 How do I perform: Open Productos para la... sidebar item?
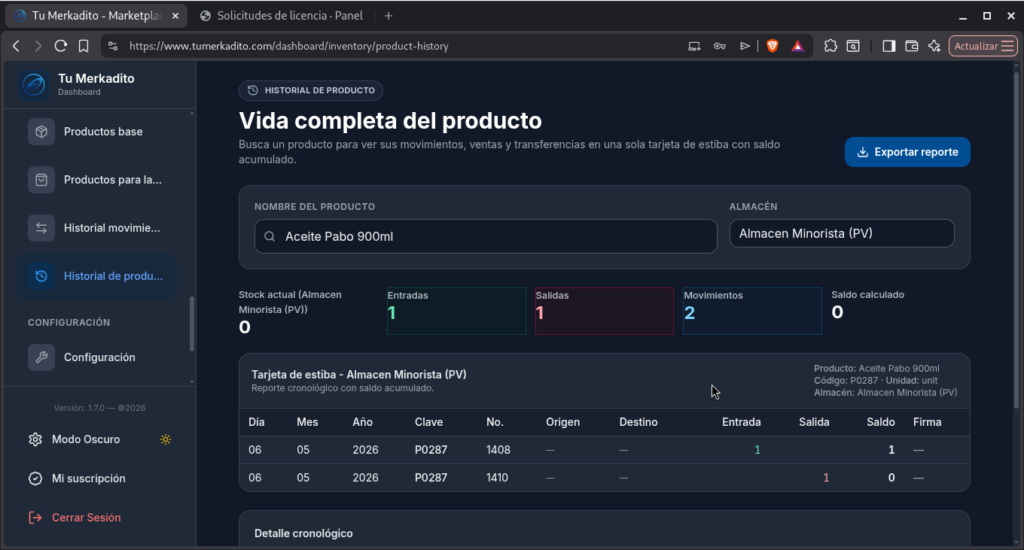(x=97, y=180)
